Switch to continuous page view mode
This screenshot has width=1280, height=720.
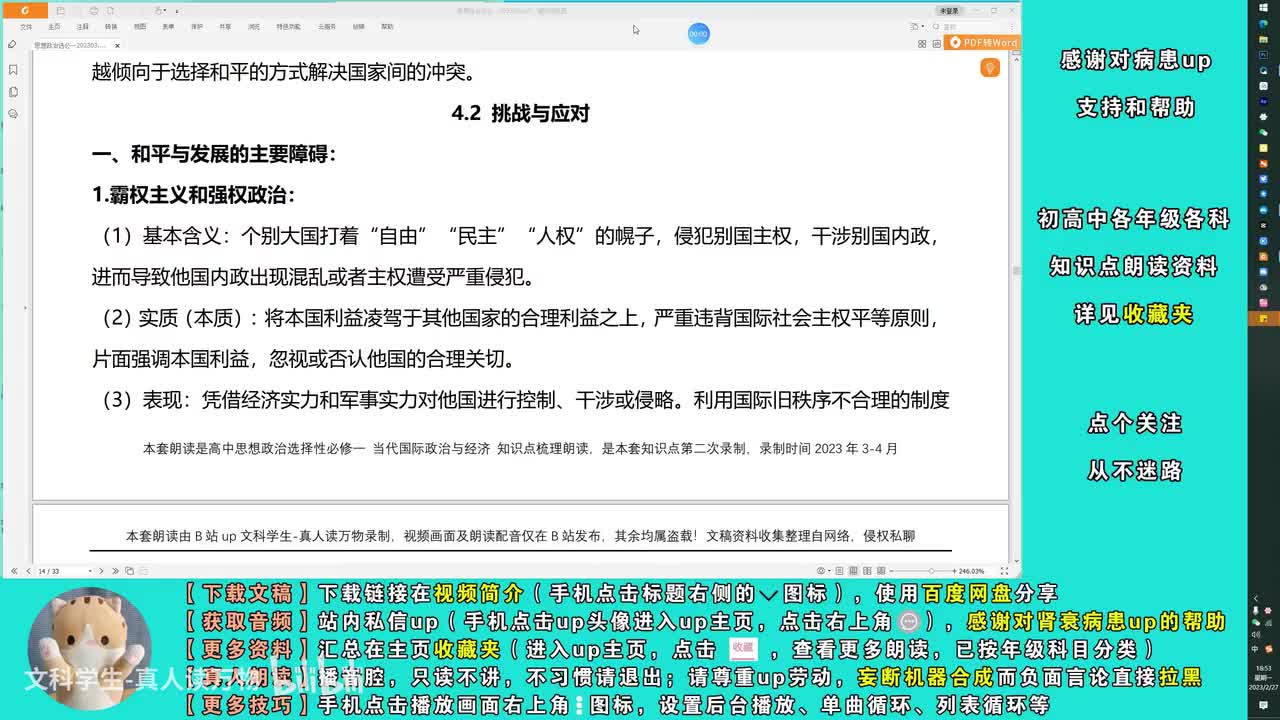pyautogui.click(x=853, y=571)
